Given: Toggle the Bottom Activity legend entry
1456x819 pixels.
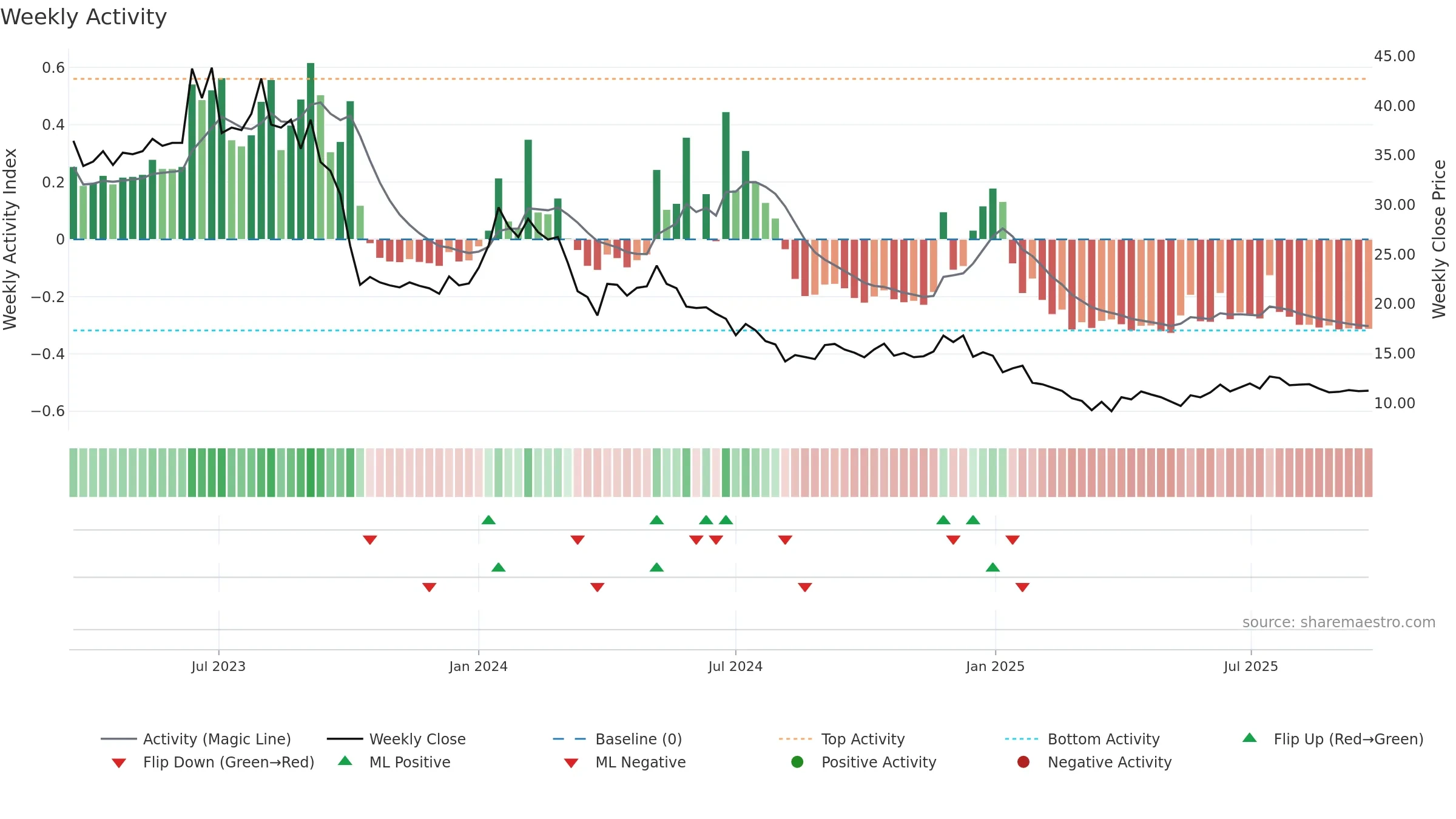Looking at the screenshot, I should pyautogui.click(x=1082, y=739).
